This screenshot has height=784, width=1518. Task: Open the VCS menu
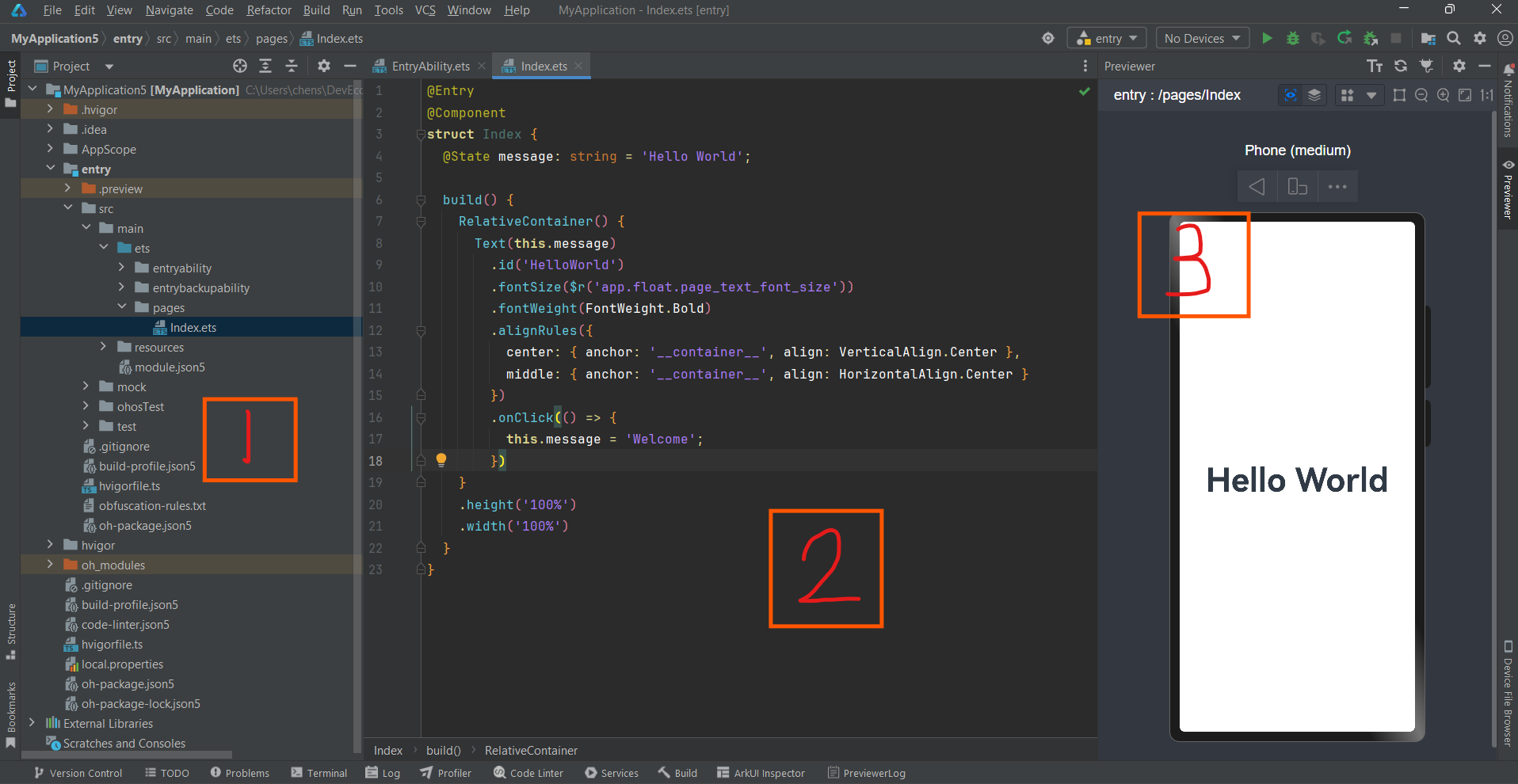click(425, 10)
